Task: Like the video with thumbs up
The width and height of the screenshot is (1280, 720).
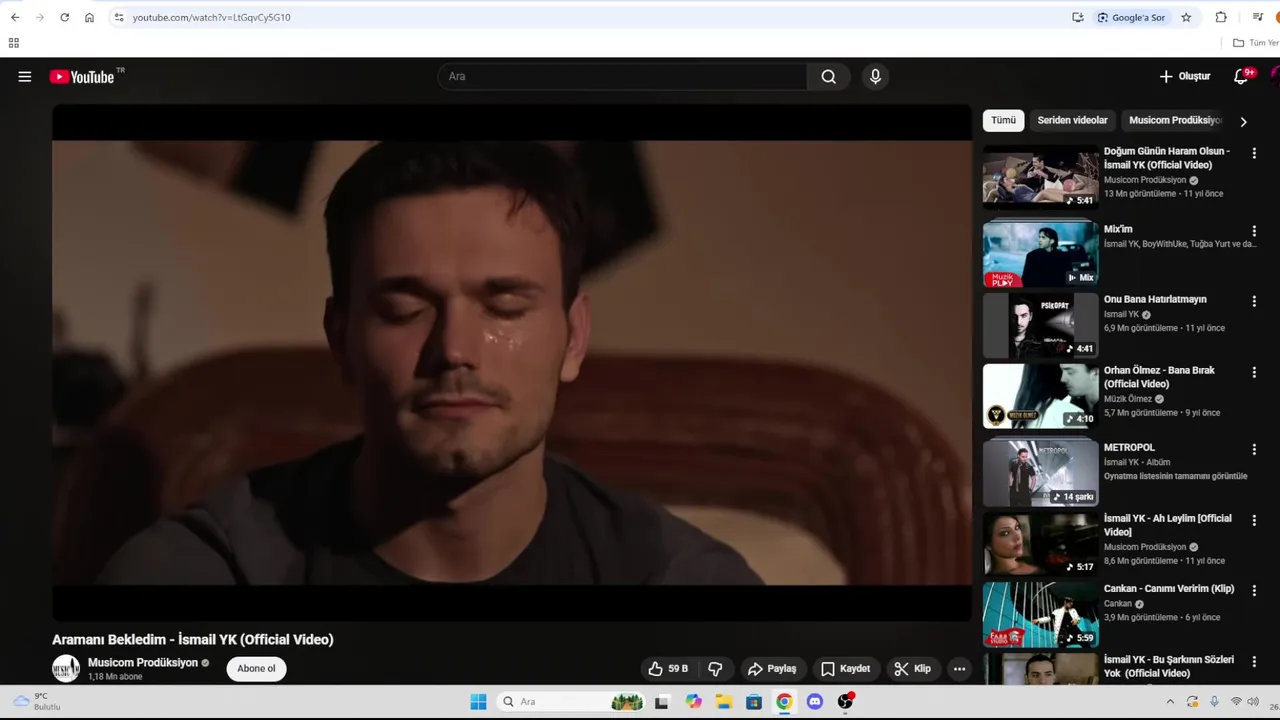Action: pos(668,669)
